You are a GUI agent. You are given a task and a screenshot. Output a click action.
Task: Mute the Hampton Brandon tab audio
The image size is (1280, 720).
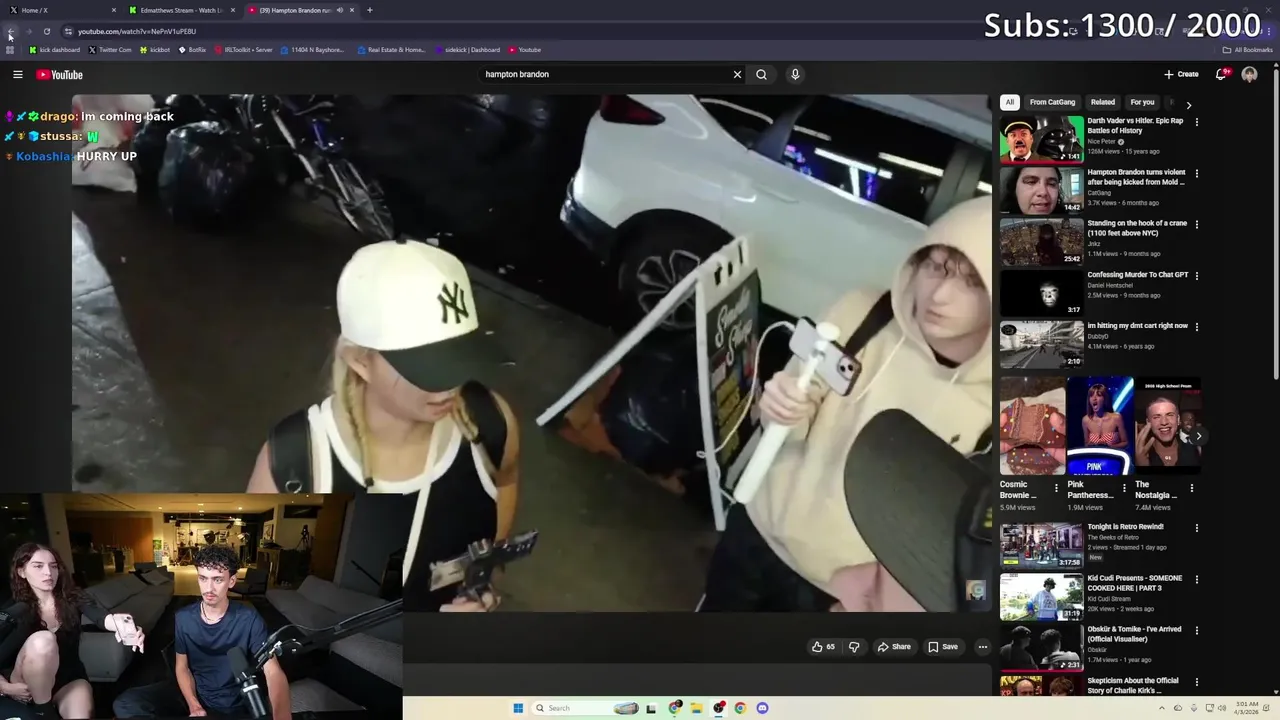340,10
